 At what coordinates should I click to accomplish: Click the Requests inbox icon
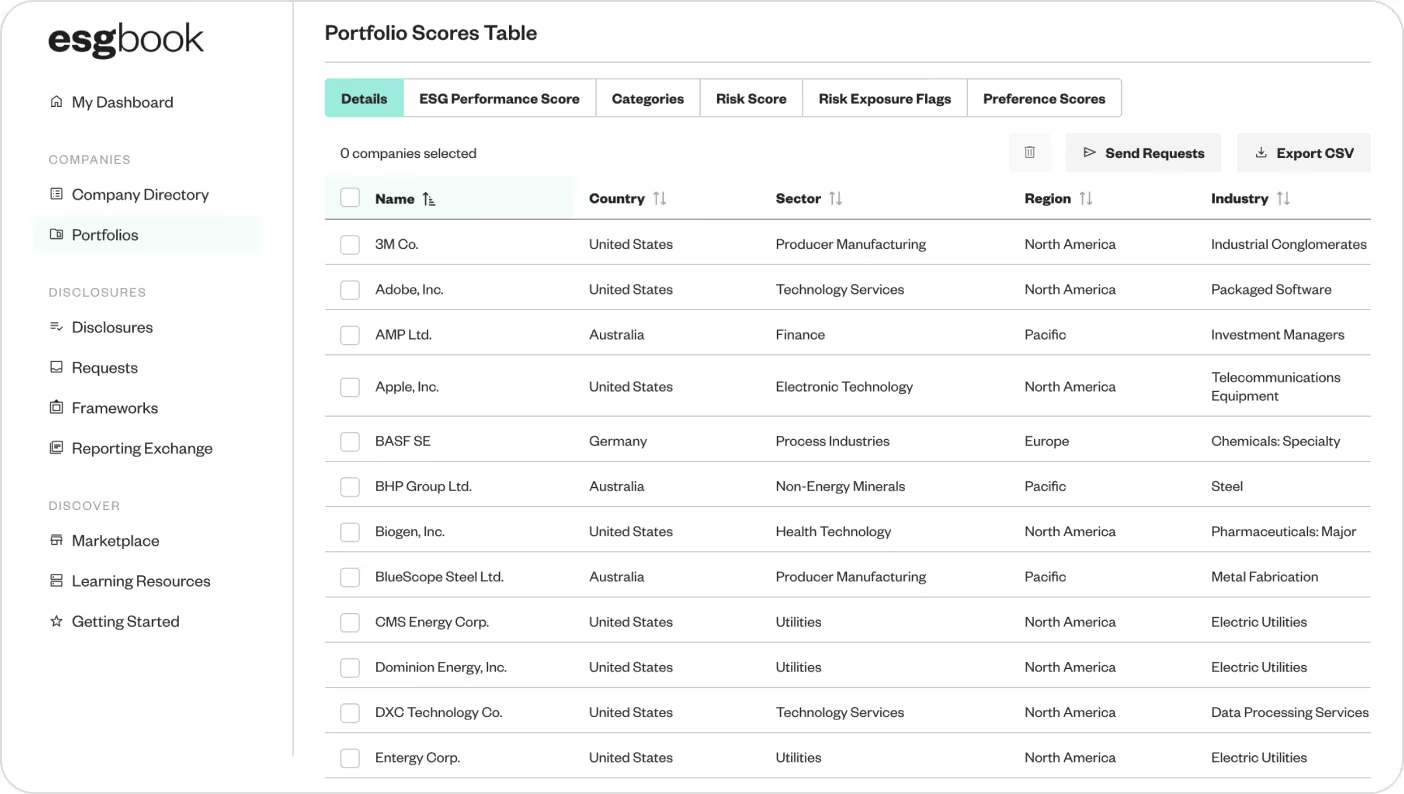(56, 367)
